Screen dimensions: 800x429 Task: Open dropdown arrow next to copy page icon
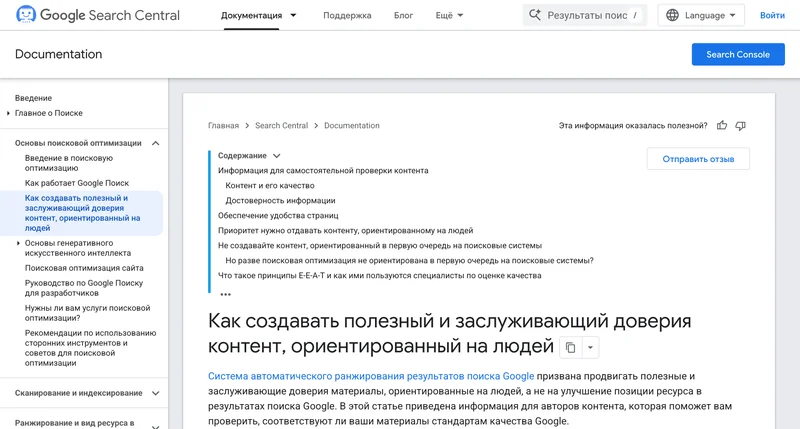pos(590,347)
